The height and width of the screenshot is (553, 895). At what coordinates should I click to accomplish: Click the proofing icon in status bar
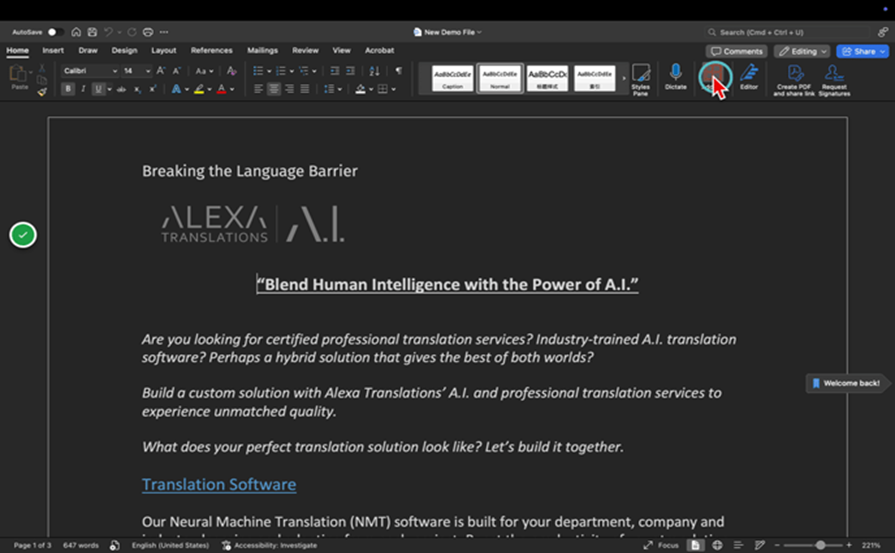coord(115,545)
